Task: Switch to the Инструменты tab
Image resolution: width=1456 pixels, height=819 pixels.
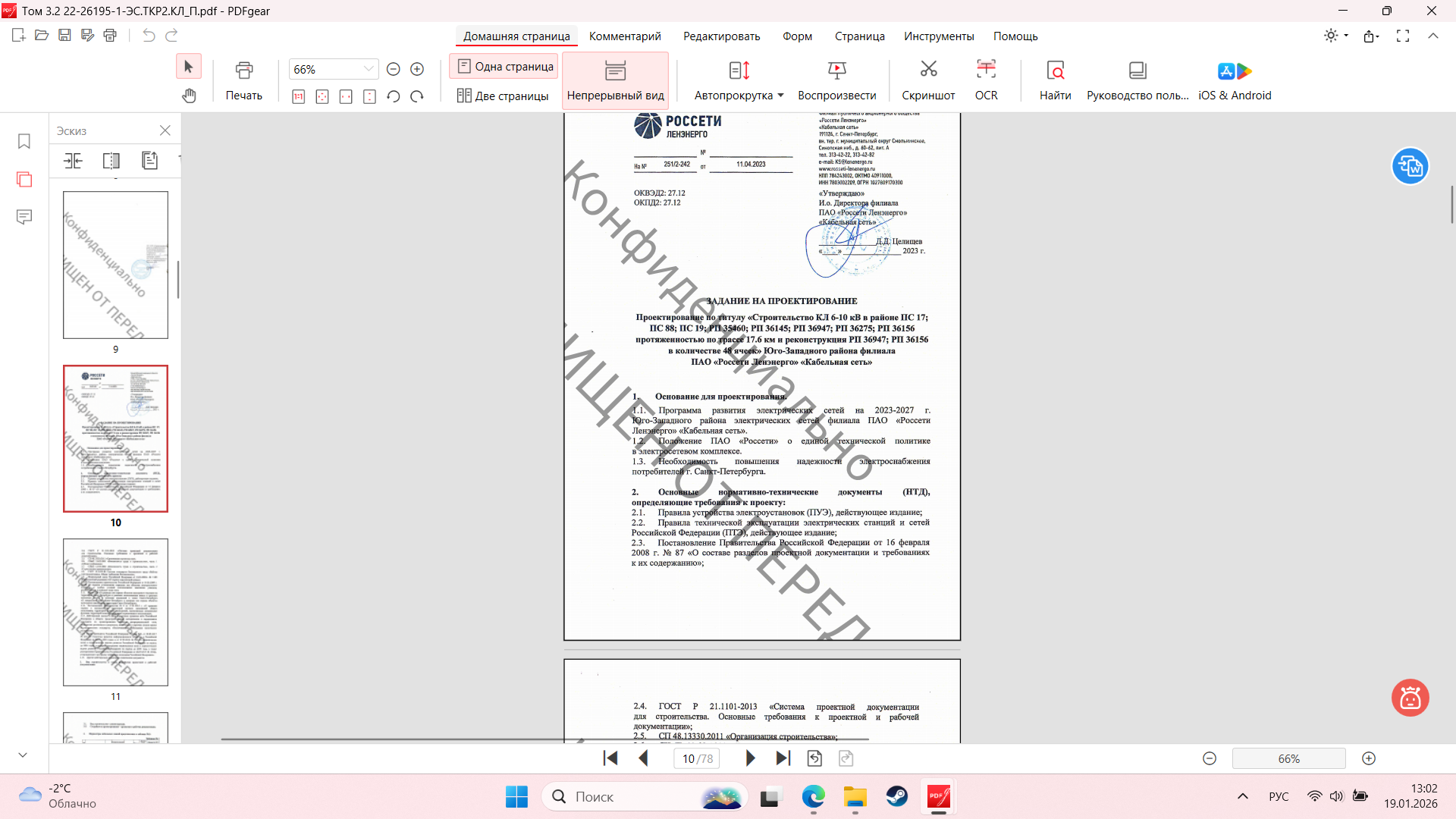Action: (938, 36)
